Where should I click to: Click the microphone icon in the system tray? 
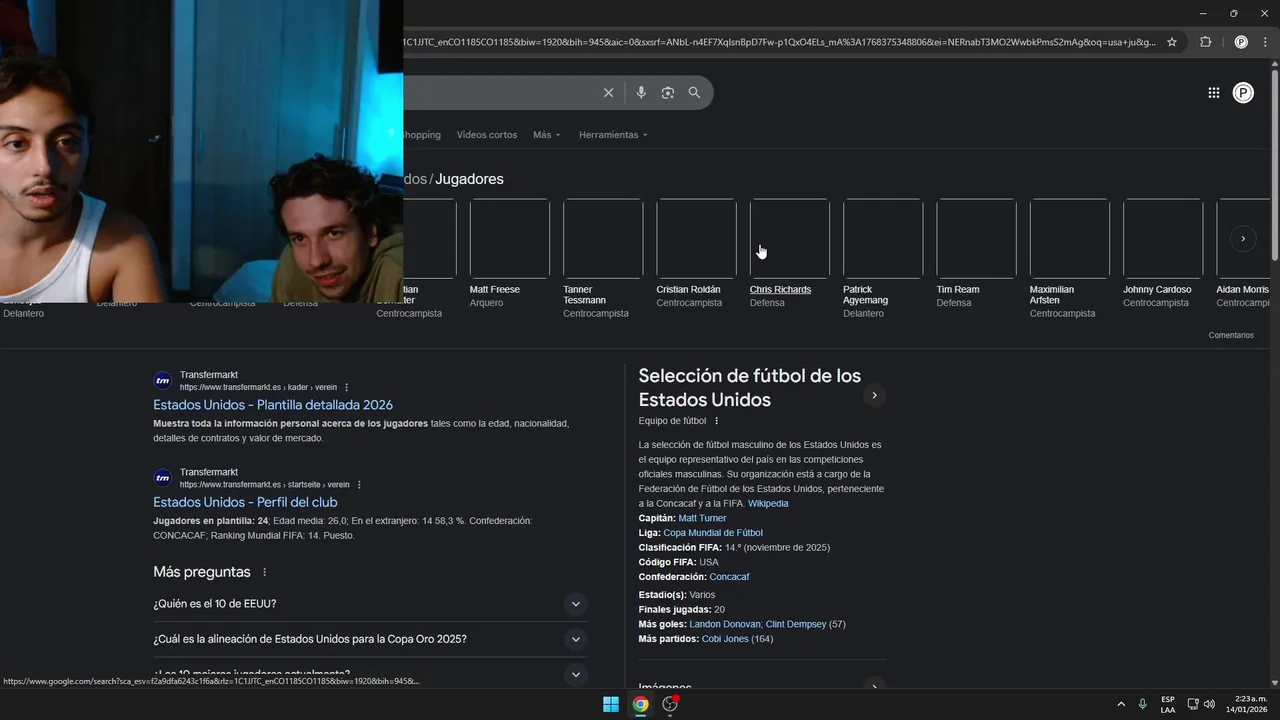tap(1142, 704)
